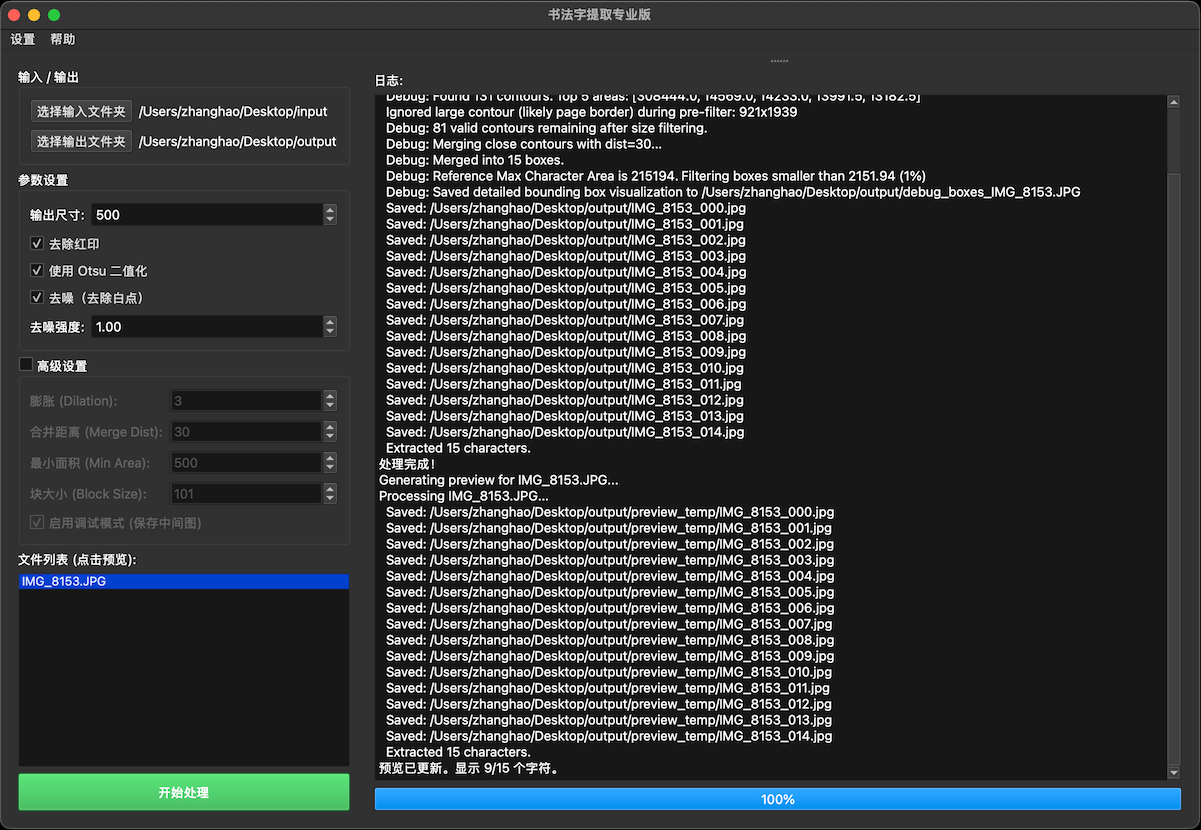Open the 帮助 menu
The height and width of the screenshot is (830, 1201).
[x=62, y=40]
